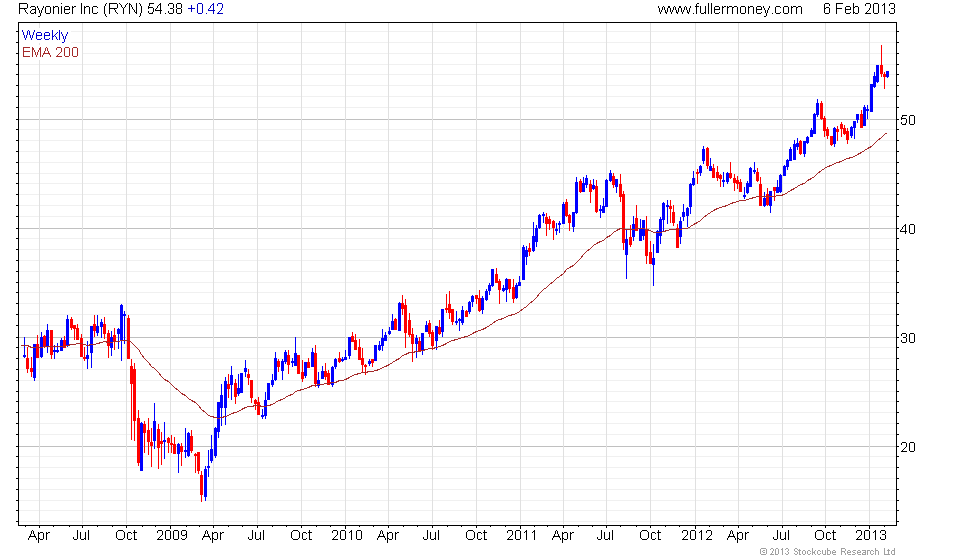Click the 40 price axis label
This screenshot has width=980, height=560.
(x=908, y=229)
